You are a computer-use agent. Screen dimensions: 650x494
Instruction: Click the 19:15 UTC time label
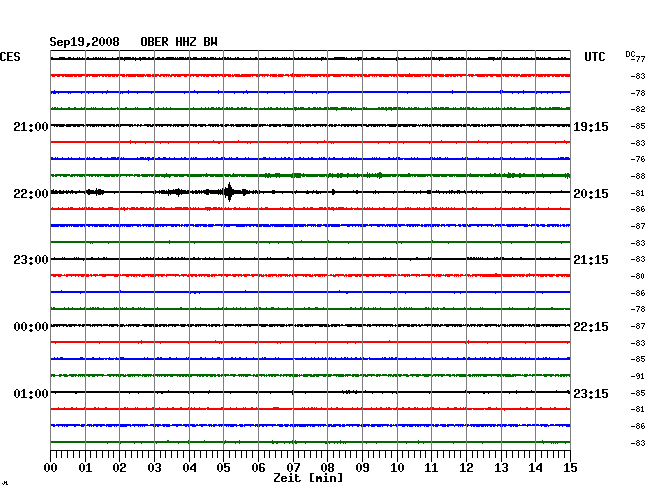pos(591,127)
